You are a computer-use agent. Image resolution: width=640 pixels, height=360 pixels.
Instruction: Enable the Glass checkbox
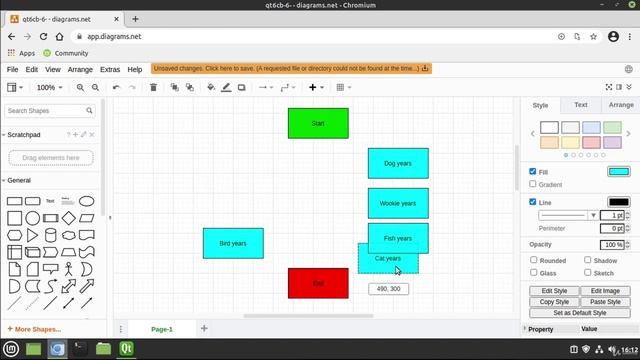(533, 273)
